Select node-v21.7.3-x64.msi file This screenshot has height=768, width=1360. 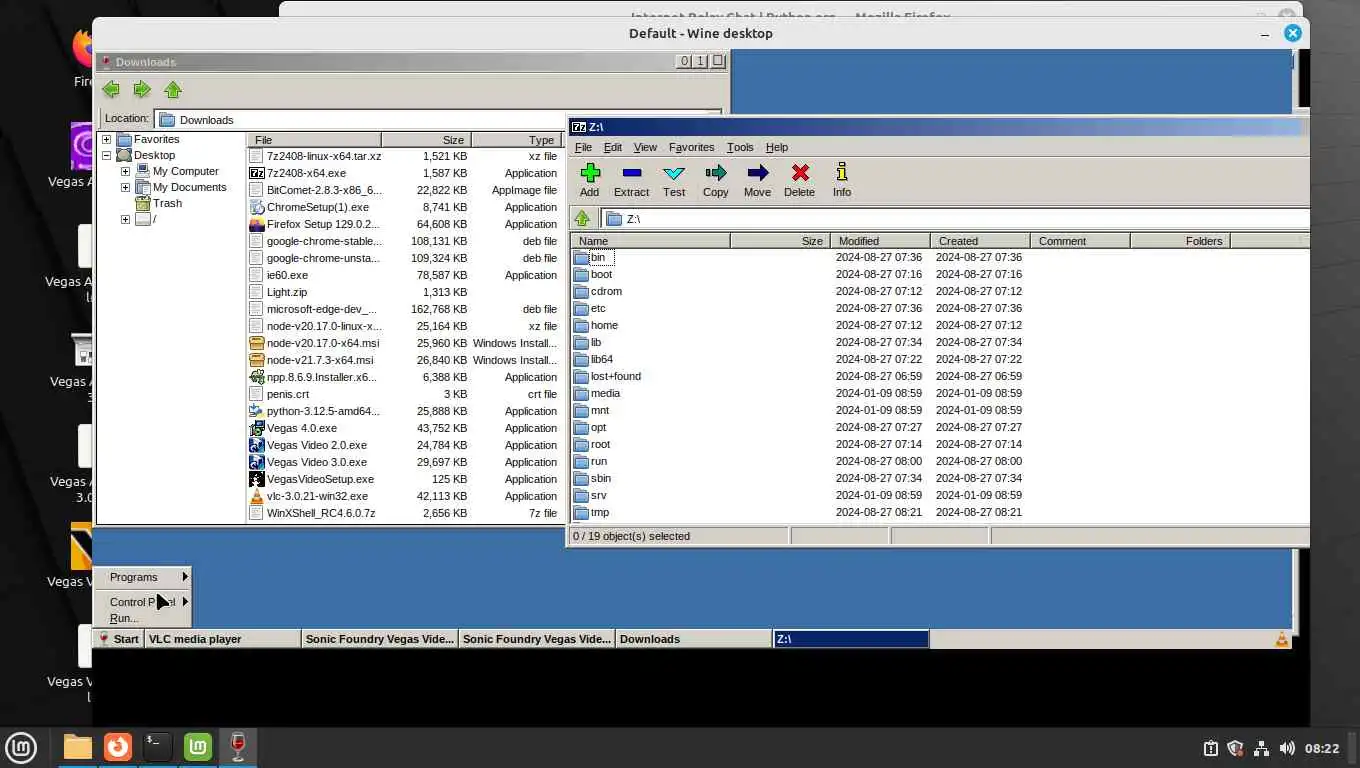tap(319, 360)
